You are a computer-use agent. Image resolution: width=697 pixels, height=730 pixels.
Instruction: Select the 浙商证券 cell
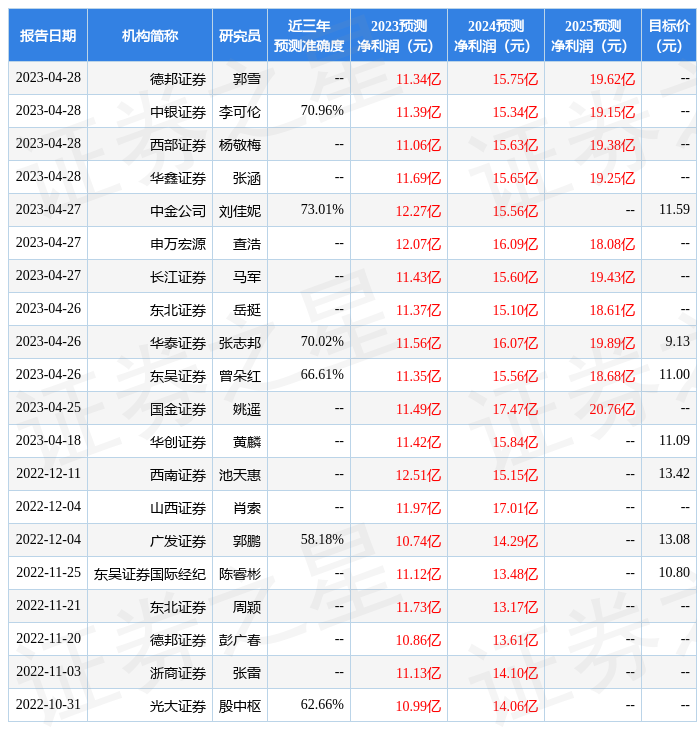[178, 673]
